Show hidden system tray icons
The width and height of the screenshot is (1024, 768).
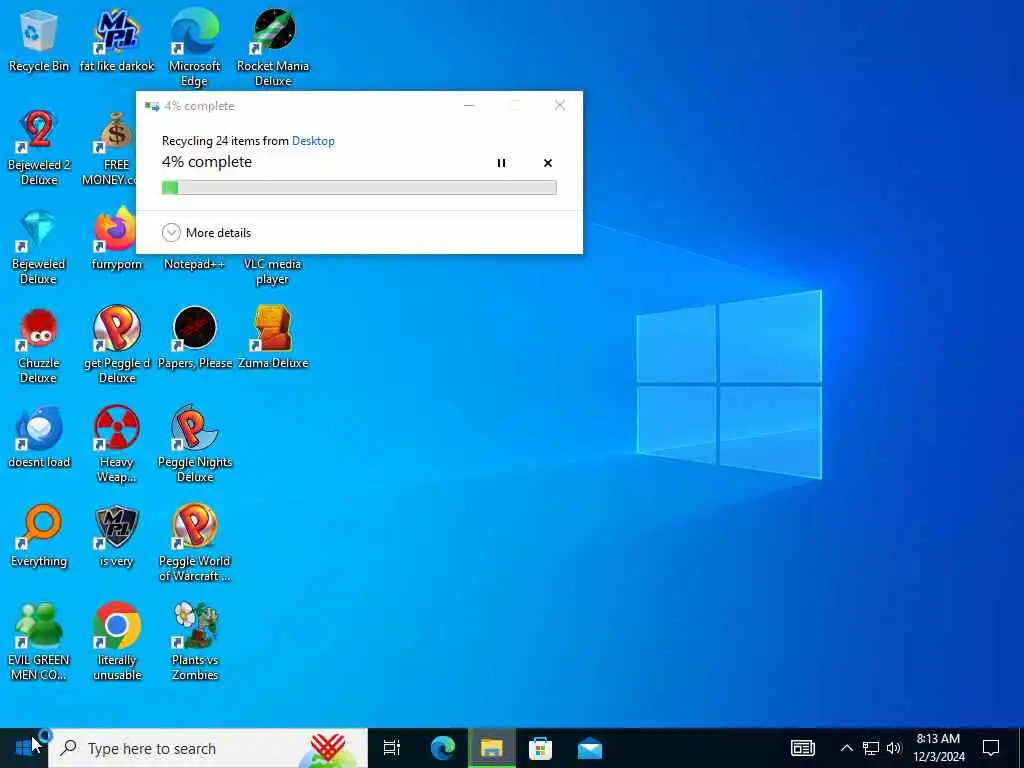tap(846, 748)
